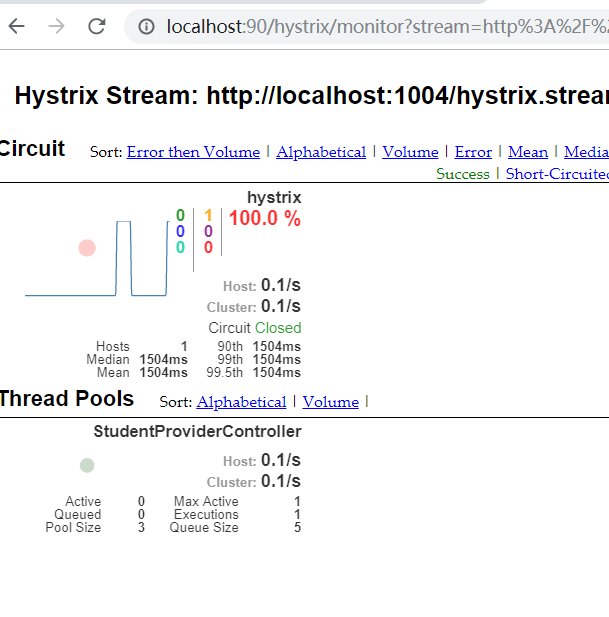Click the thread pool Host: 0.1/s rate
The width and height of the screenshot is (609, 617).
click(262, 460)
